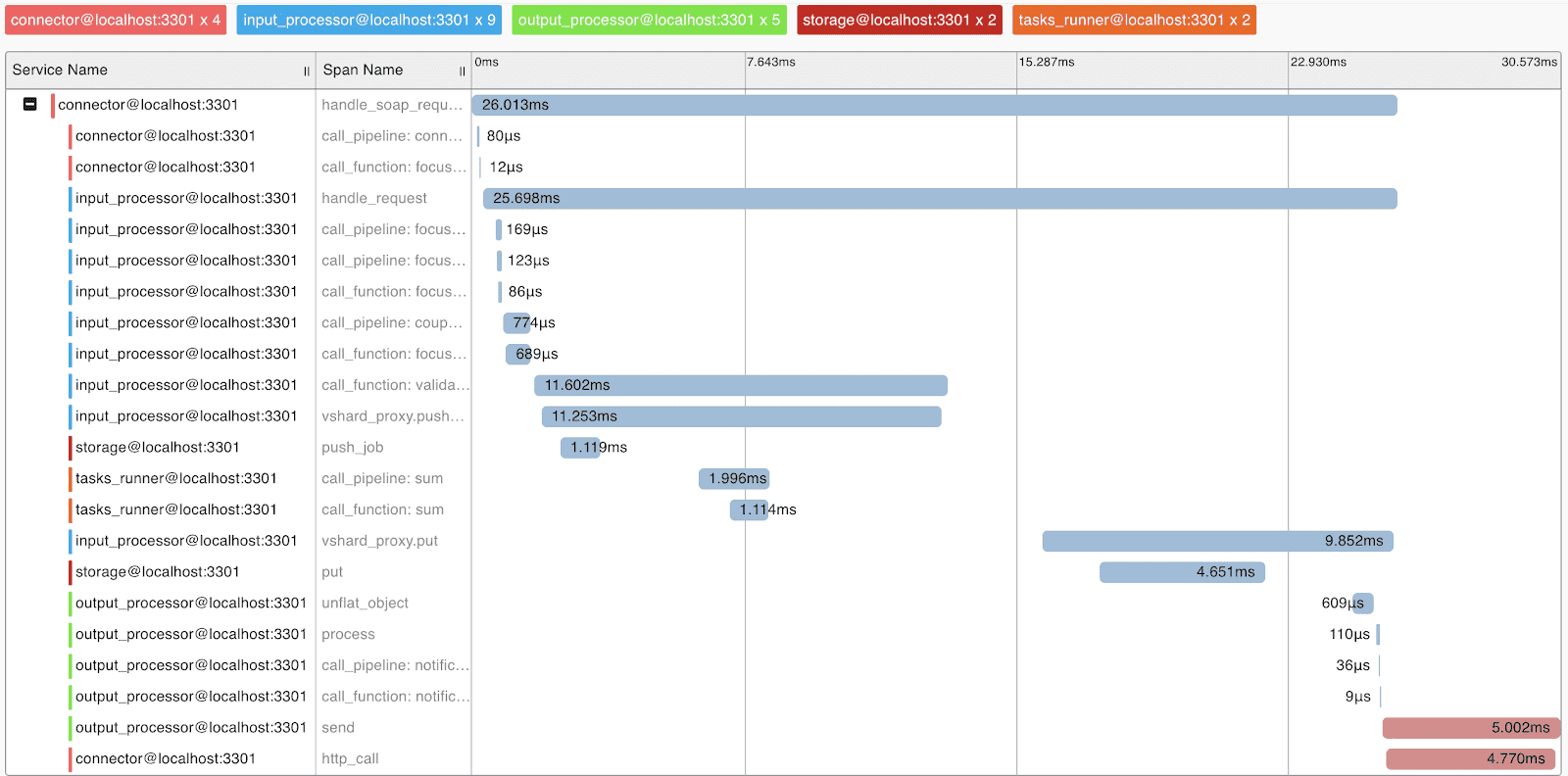This screenshot has height=776, width=1568.
Task: Open the 1.996ms call_pipeline: sum bar
Action: tap(733, 478)
